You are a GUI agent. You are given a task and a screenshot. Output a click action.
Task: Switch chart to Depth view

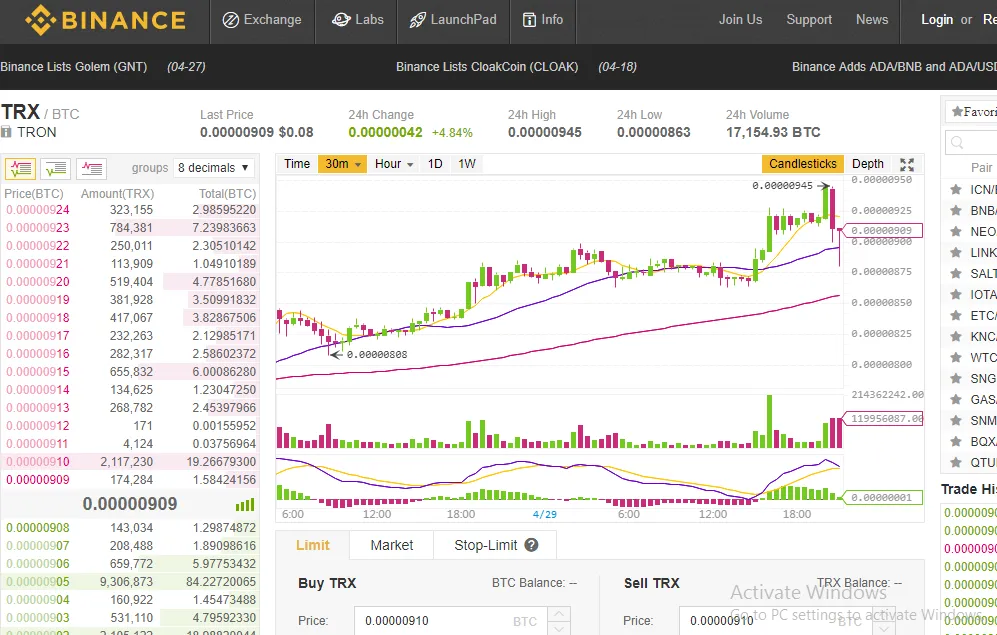(868, 164)
